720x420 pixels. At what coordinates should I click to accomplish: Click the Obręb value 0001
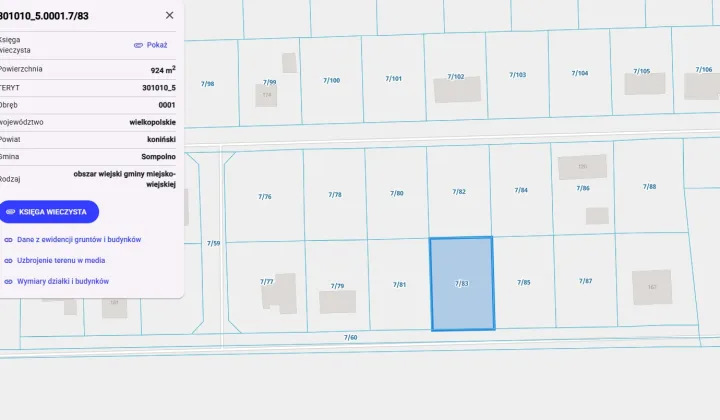coord(167,105)
